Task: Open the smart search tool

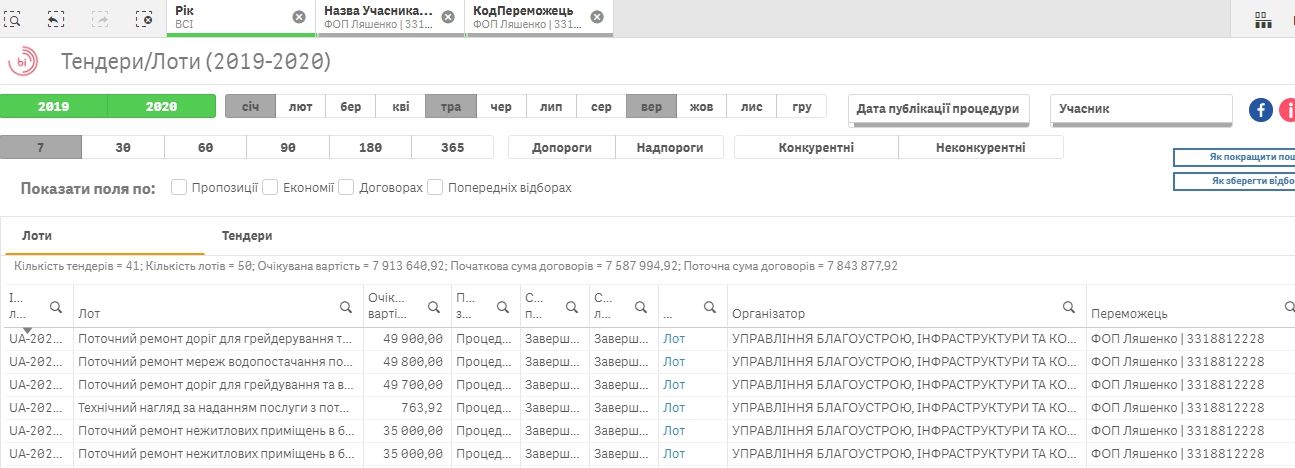Action: click(x=14, y=18)
